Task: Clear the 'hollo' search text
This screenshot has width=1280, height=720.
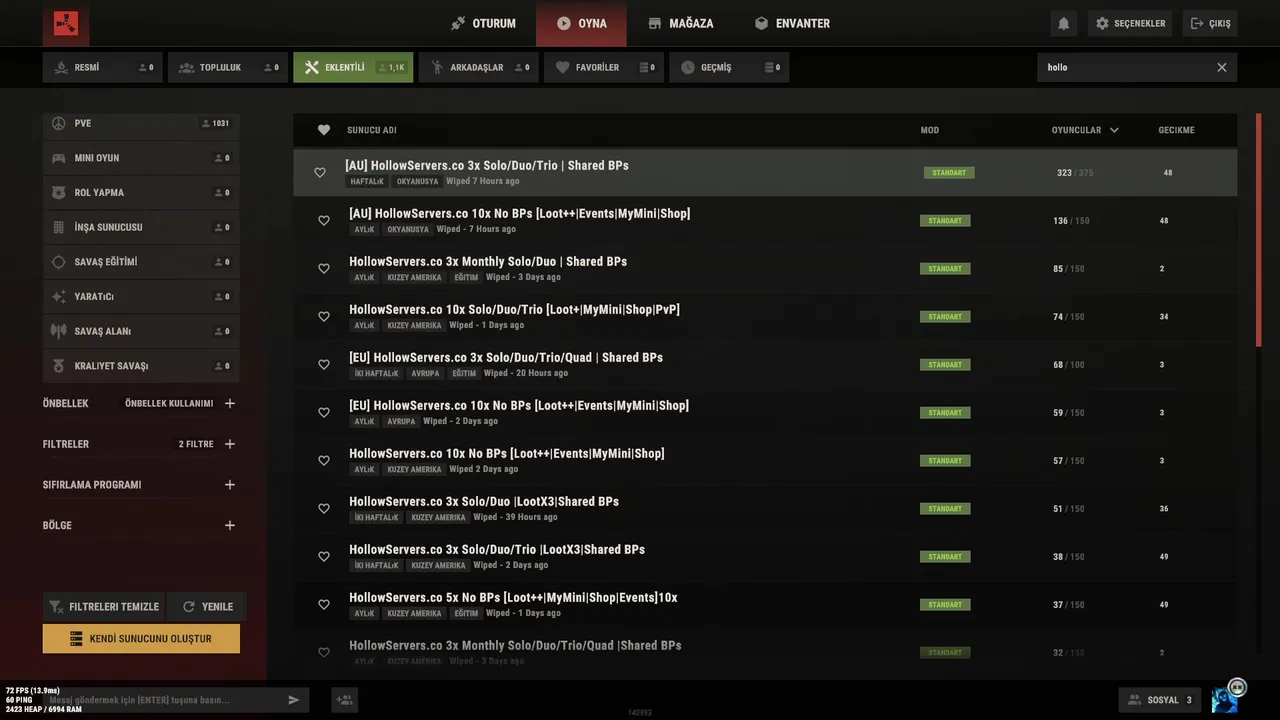Action: (1221, 67)
